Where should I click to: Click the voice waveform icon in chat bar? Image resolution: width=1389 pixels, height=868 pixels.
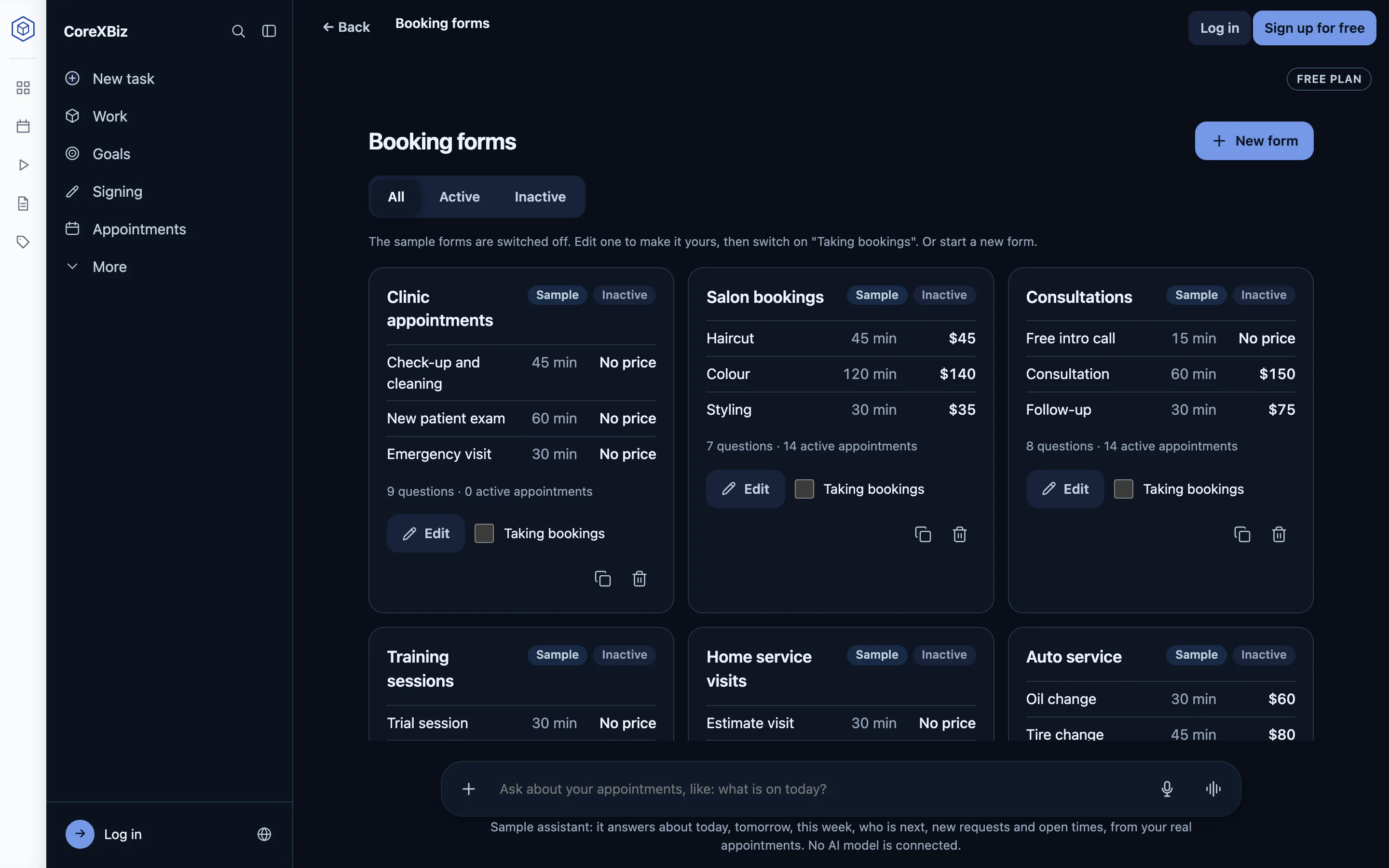click(x=1213, y=789)
